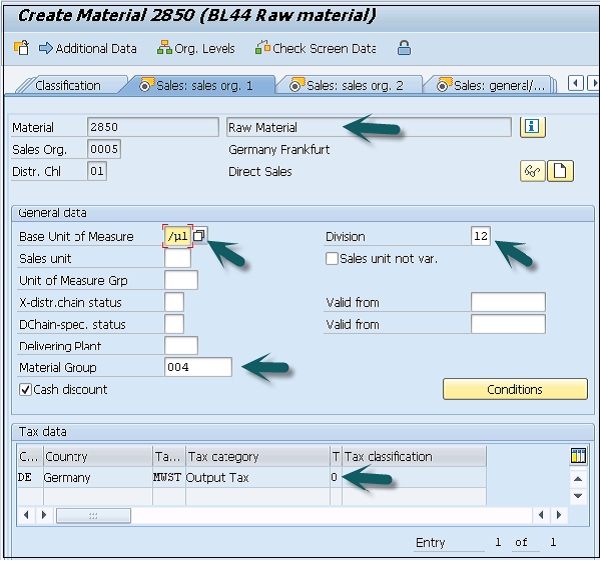Open the tab list menu icon
Screen dimensions: 600x561
(591, 84)
